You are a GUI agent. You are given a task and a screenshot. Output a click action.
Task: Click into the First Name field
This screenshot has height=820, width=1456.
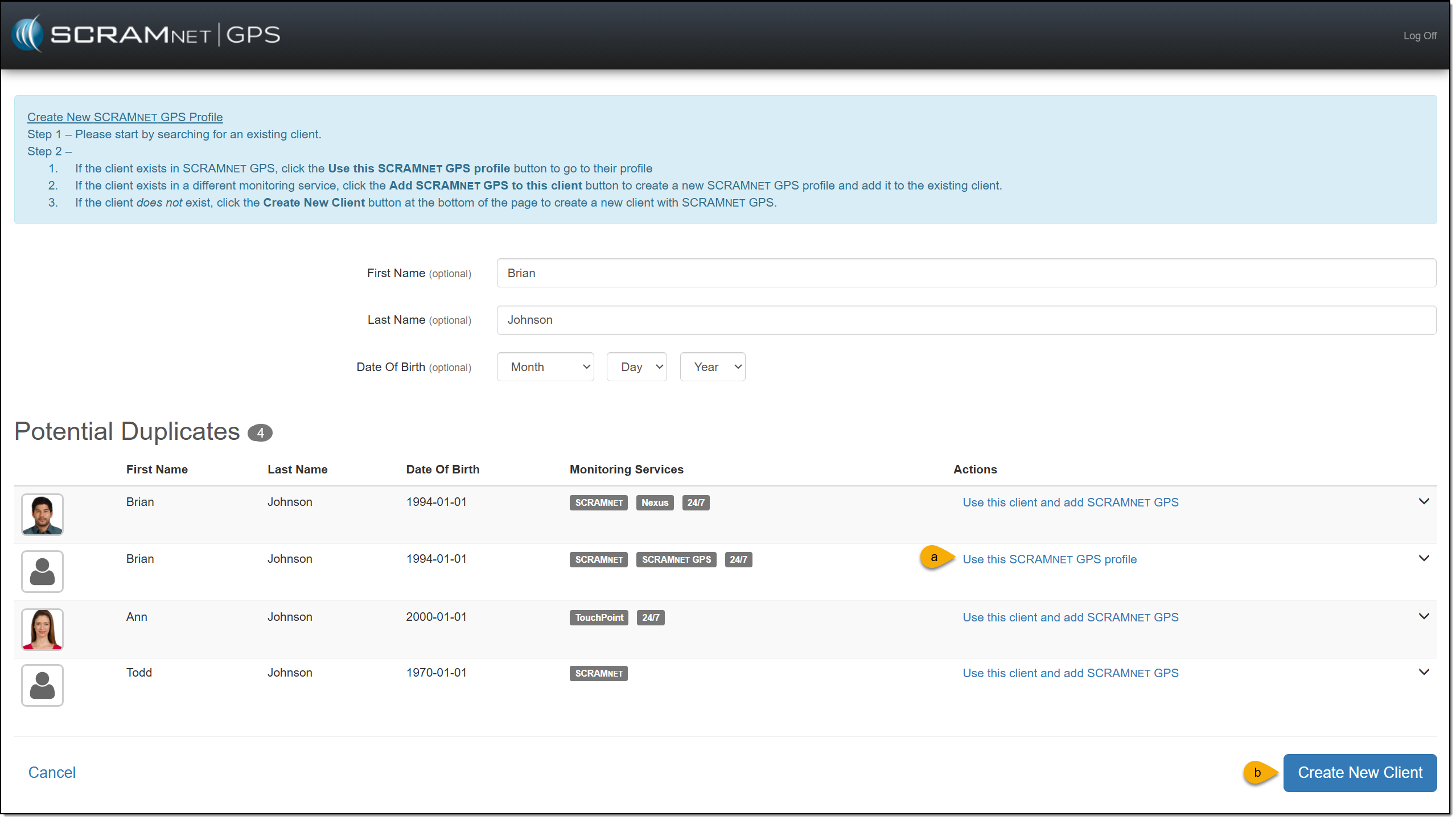coord(966,273)
